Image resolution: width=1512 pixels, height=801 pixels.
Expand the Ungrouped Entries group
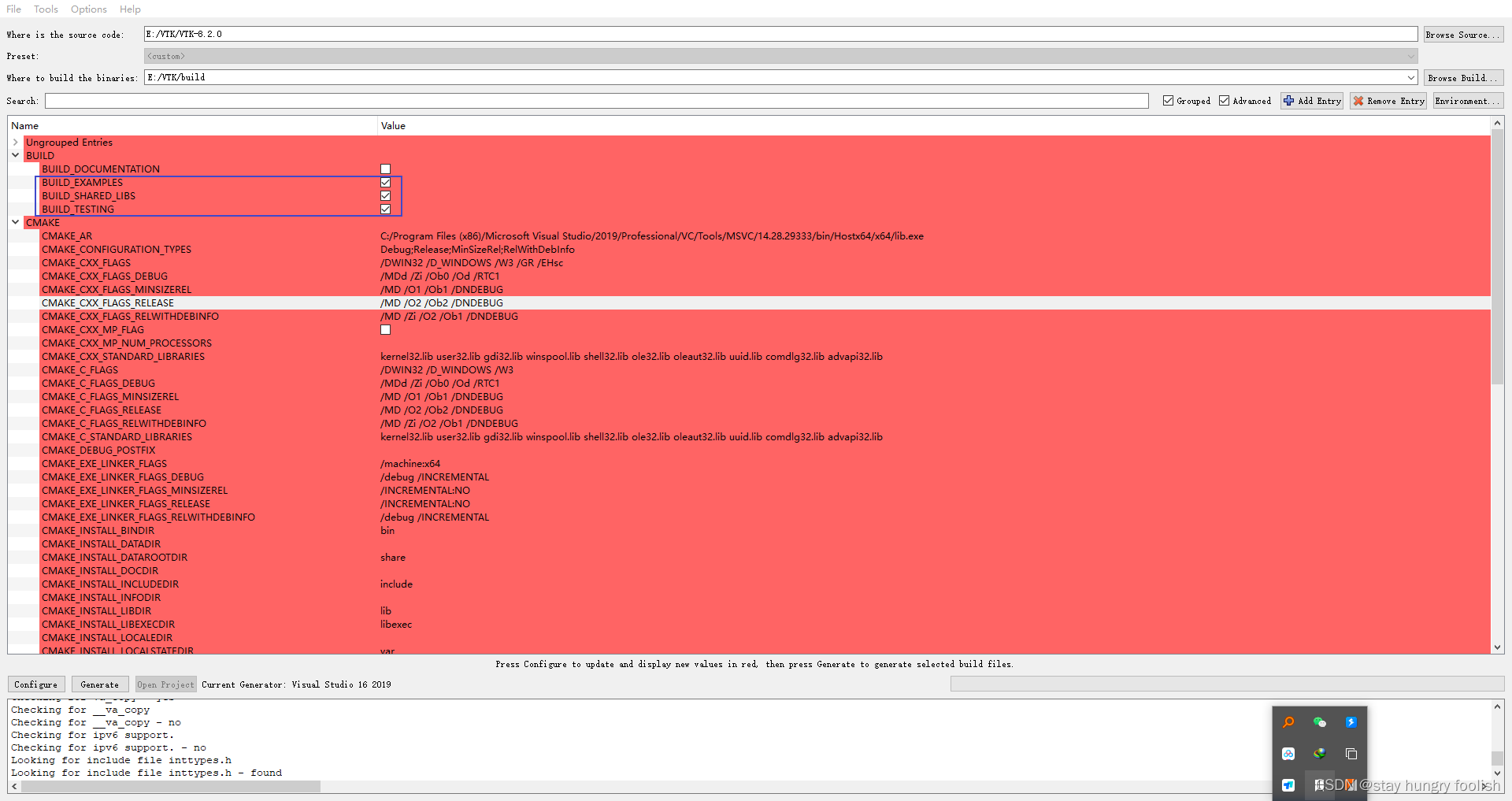pyautogui.click(x=16, y=143)
